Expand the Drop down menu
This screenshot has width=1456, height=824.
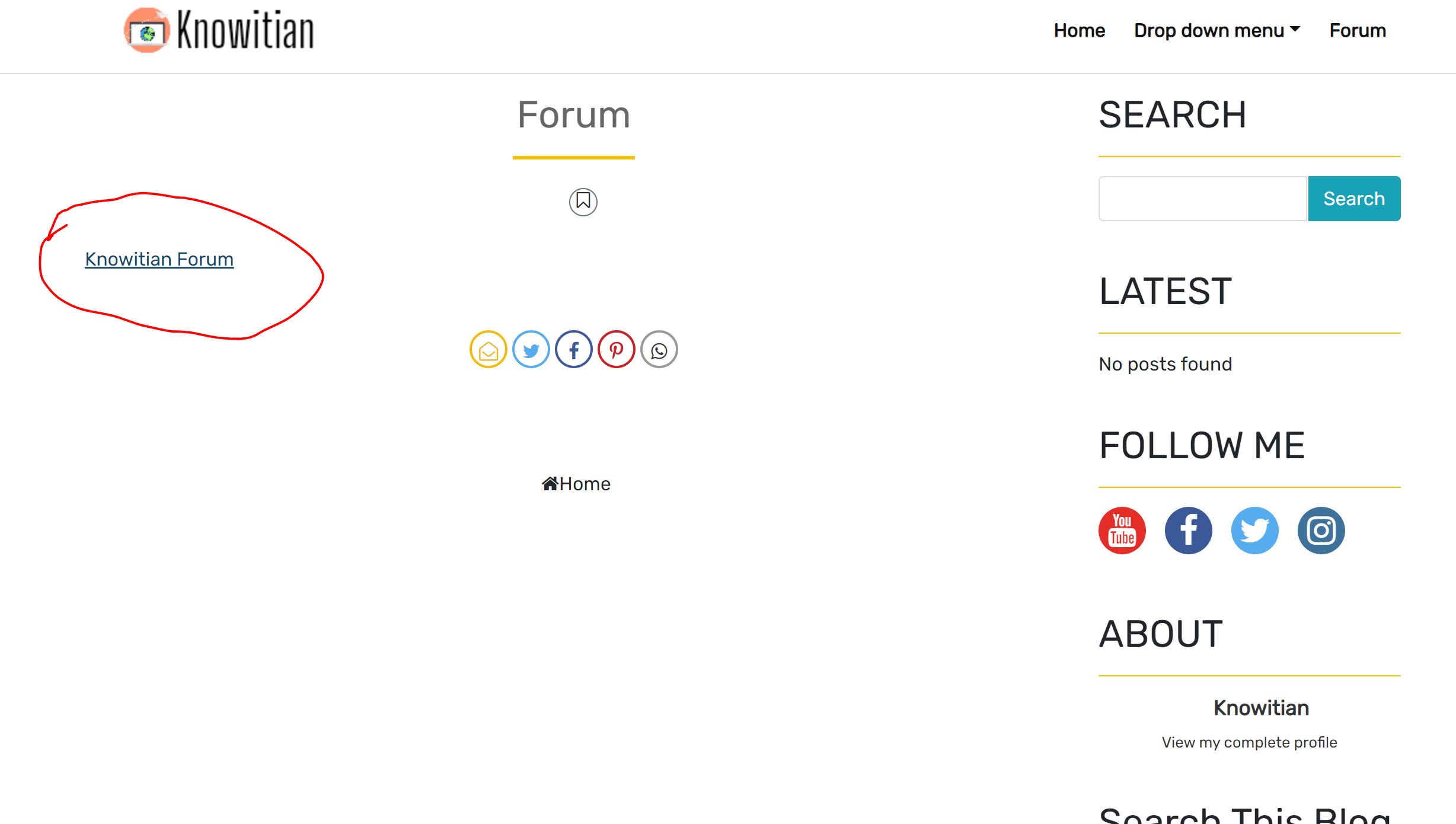click(1216, 31)
